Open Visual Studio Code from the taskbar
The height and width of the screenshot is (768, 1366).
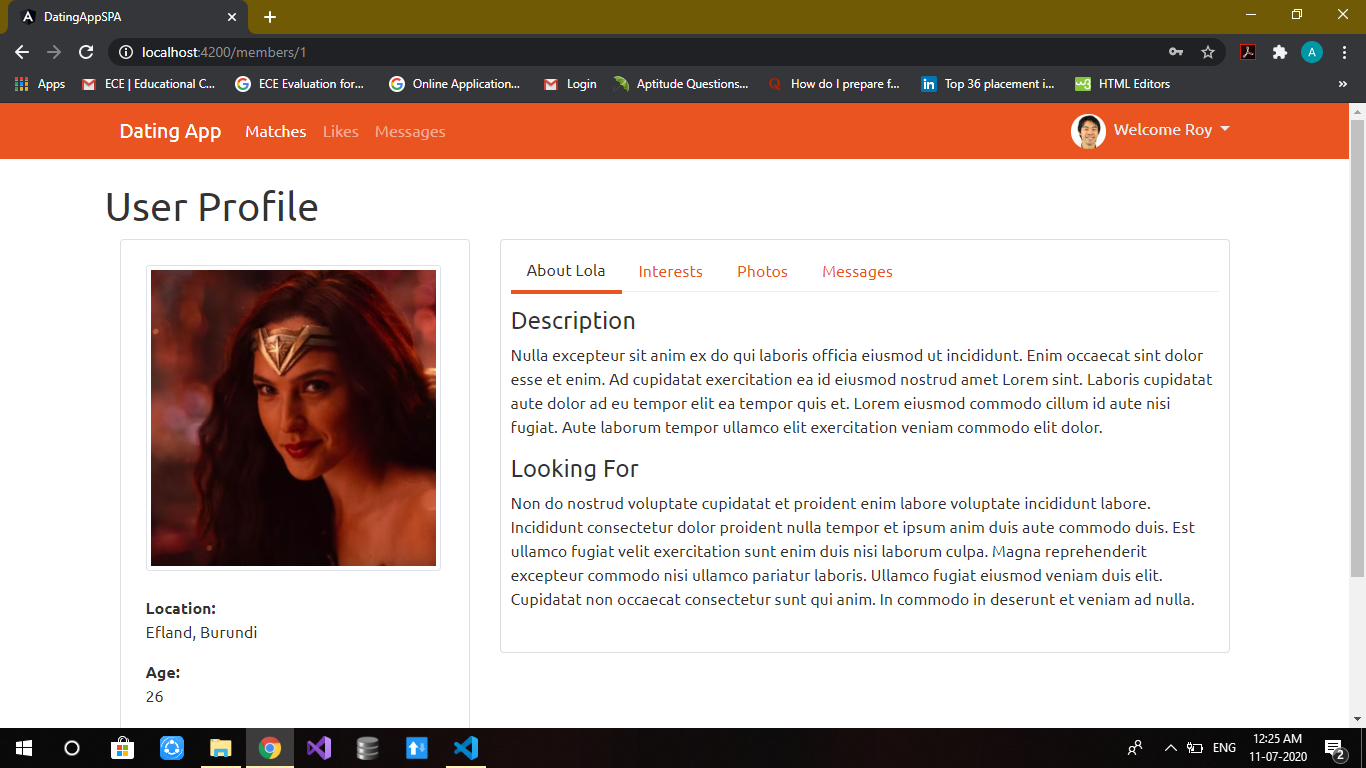464,748
